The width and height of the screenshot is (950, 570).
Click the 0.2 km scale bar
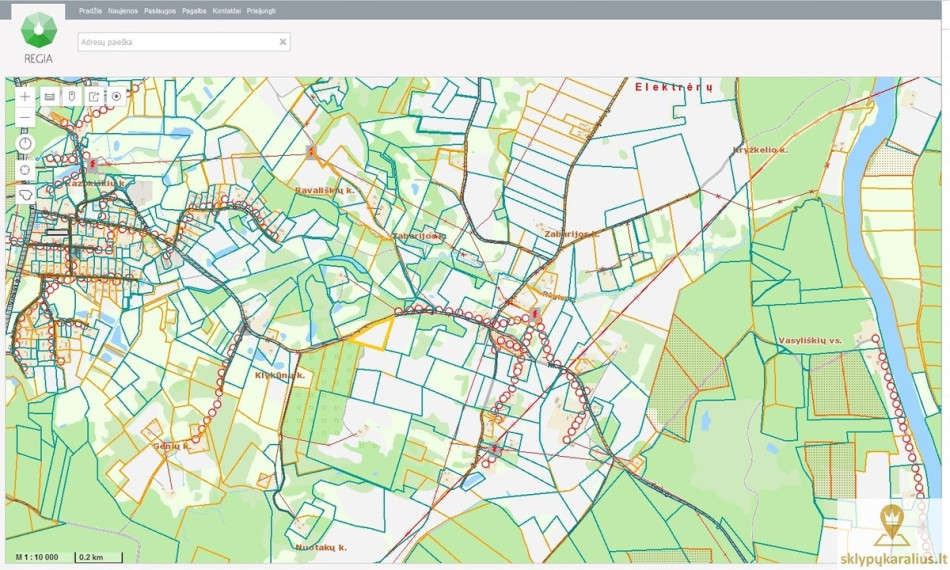99,557
